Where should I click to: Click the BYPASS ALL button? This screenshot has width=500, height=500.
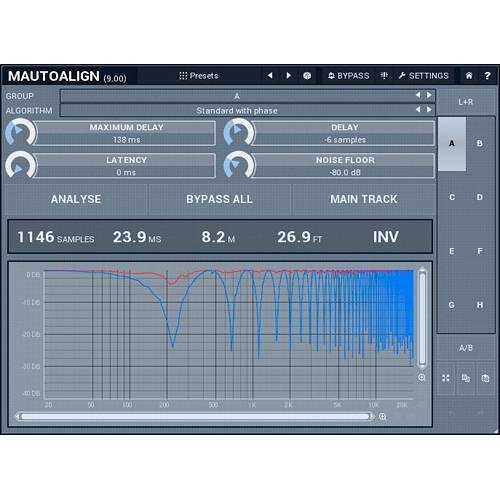coord(219,199)
